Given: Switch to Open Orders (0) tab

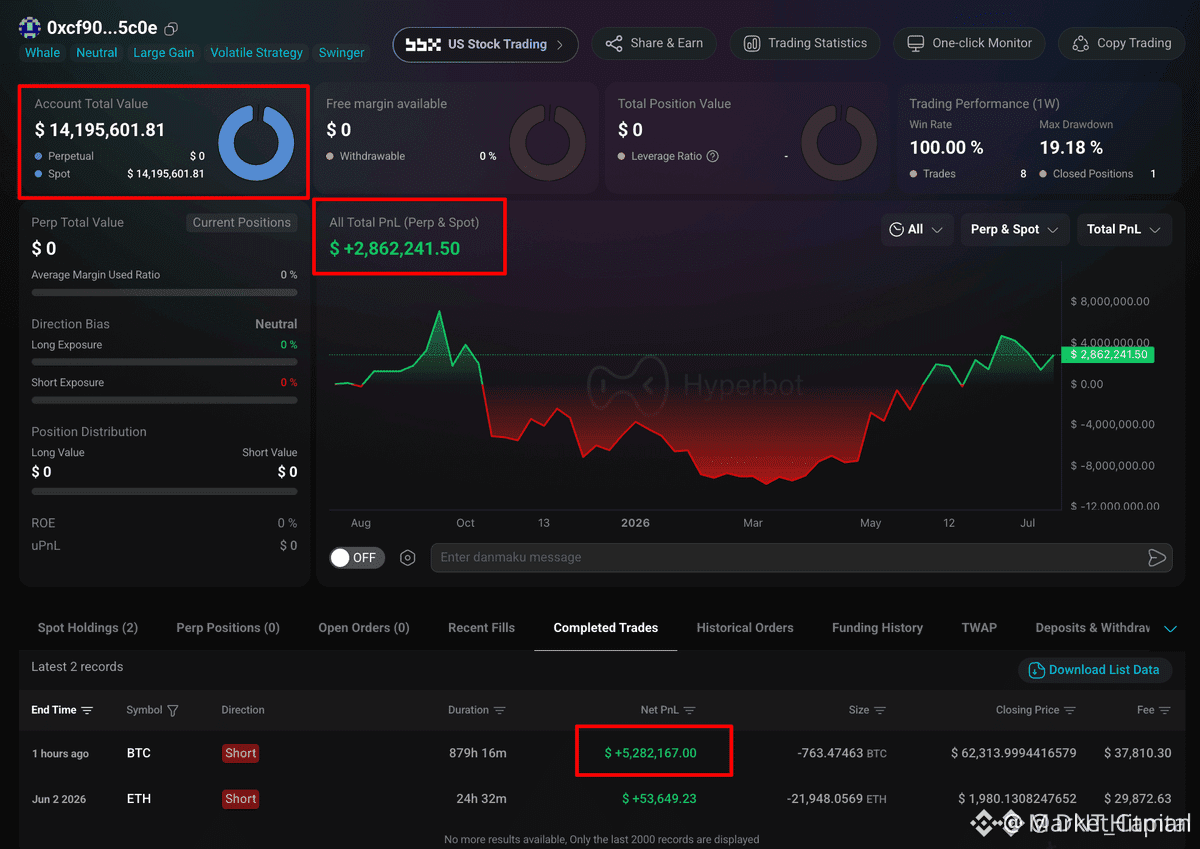Looking at the screenshot, I should 364,628.
